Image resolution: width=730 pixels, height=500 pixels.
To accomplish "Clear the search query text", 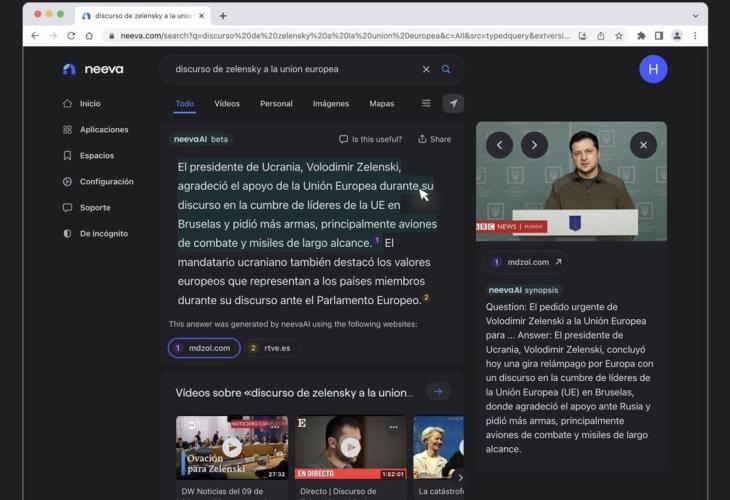I will [x=426, y=70].
